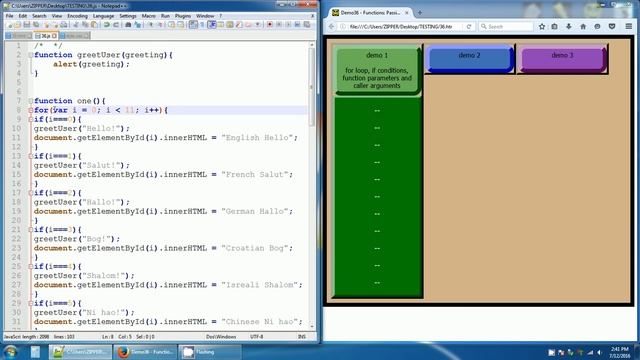Viewport: 640px width, 360px height.
Task: Toggle word wrap in Notepad++ toolbar
Action: pyautogui.click(x=193, y=25)
